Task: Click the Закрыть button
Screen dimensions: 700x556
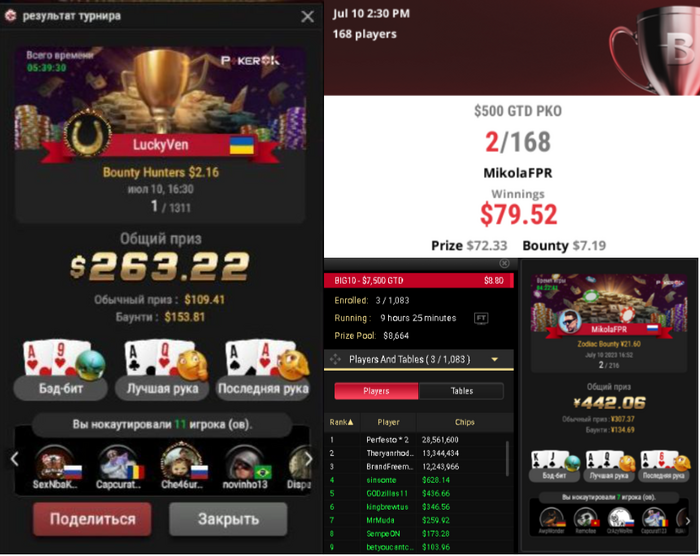Action: [x=228, y=519]
